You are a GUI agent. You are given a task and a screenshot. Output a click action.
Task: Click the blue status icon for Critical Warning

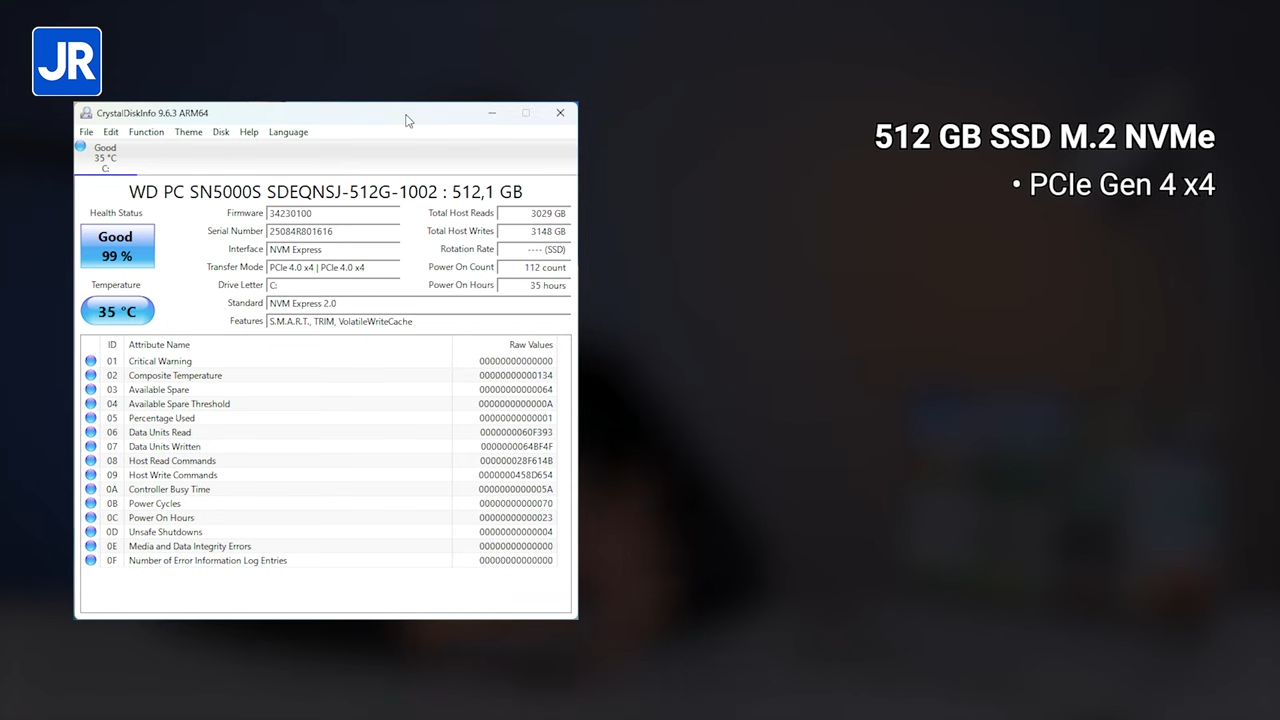91,361
